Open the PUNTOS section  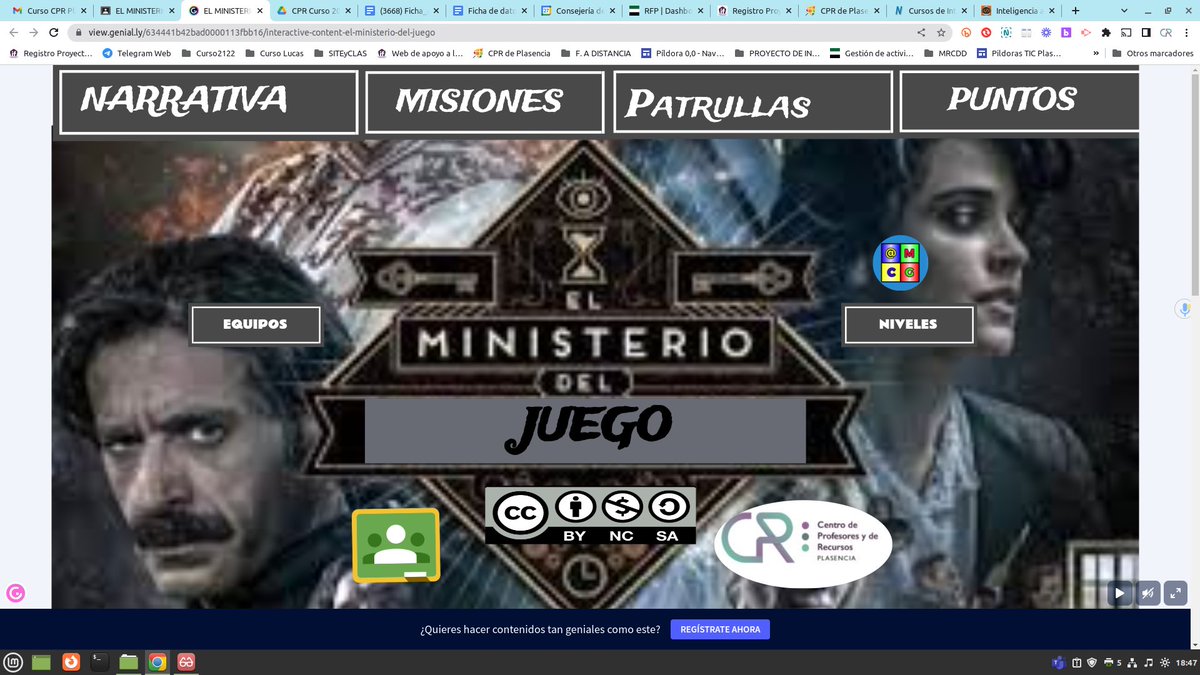[1018, 102]
